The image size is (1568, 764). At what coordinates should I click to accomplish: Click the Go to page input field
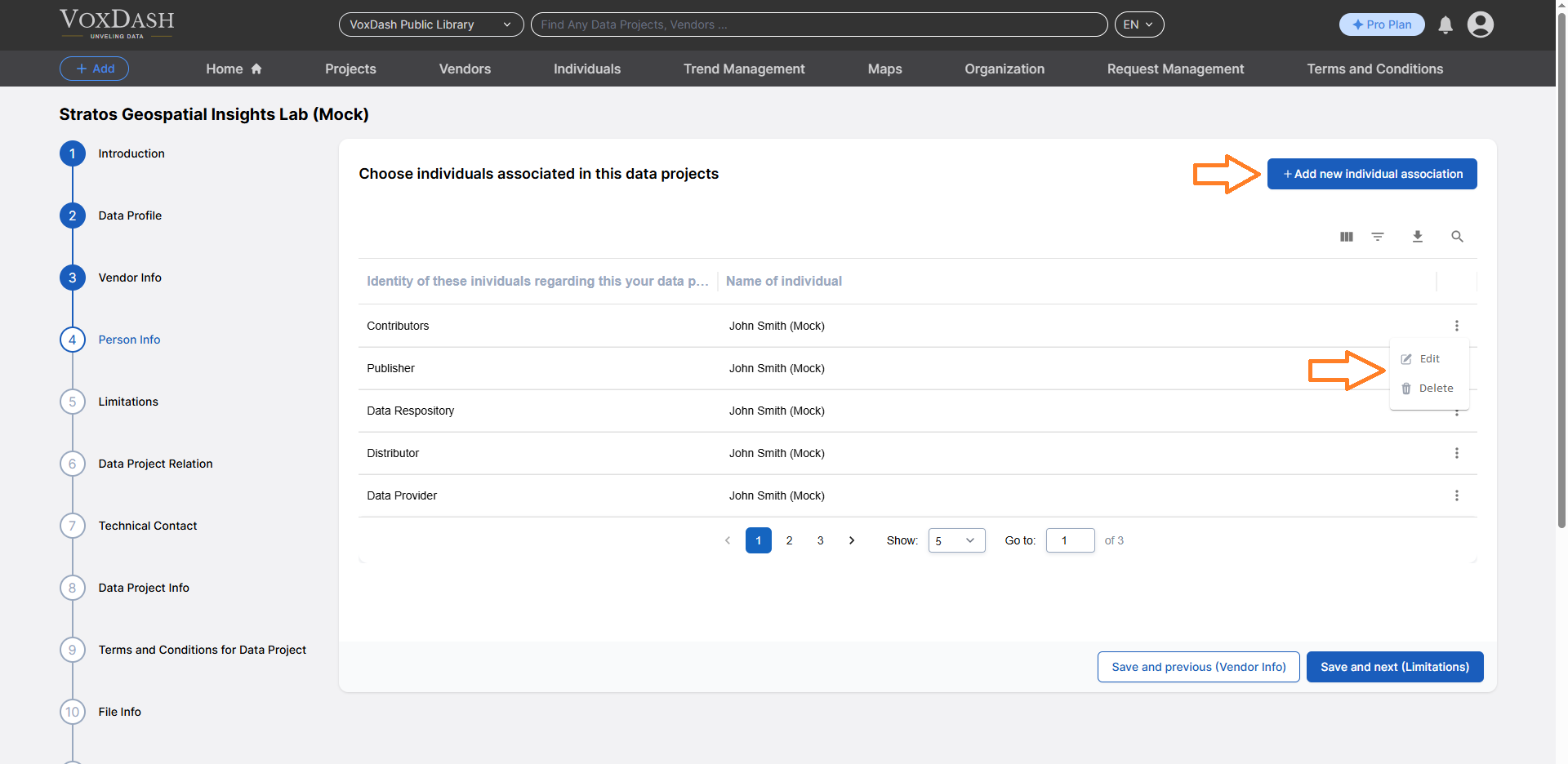[x=1070, y=540]
